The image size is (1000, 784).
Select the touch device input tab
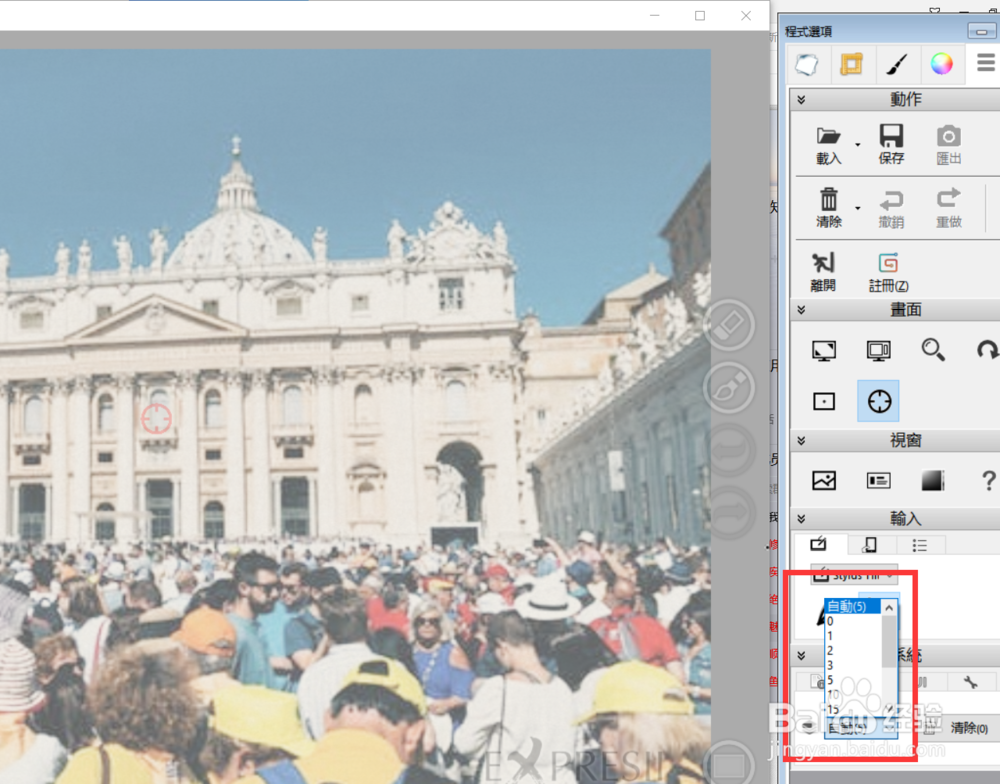[869, 544]
